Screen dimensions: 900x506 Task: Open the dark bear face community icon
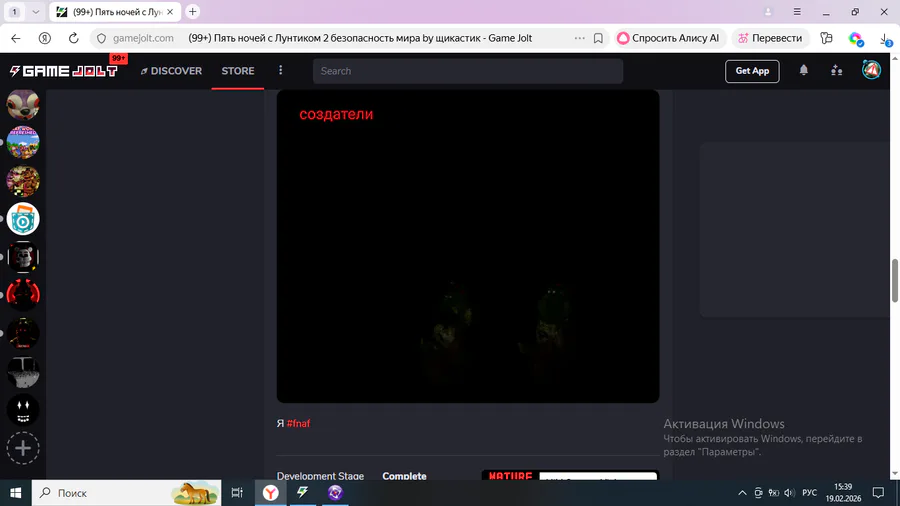[23, 256]
